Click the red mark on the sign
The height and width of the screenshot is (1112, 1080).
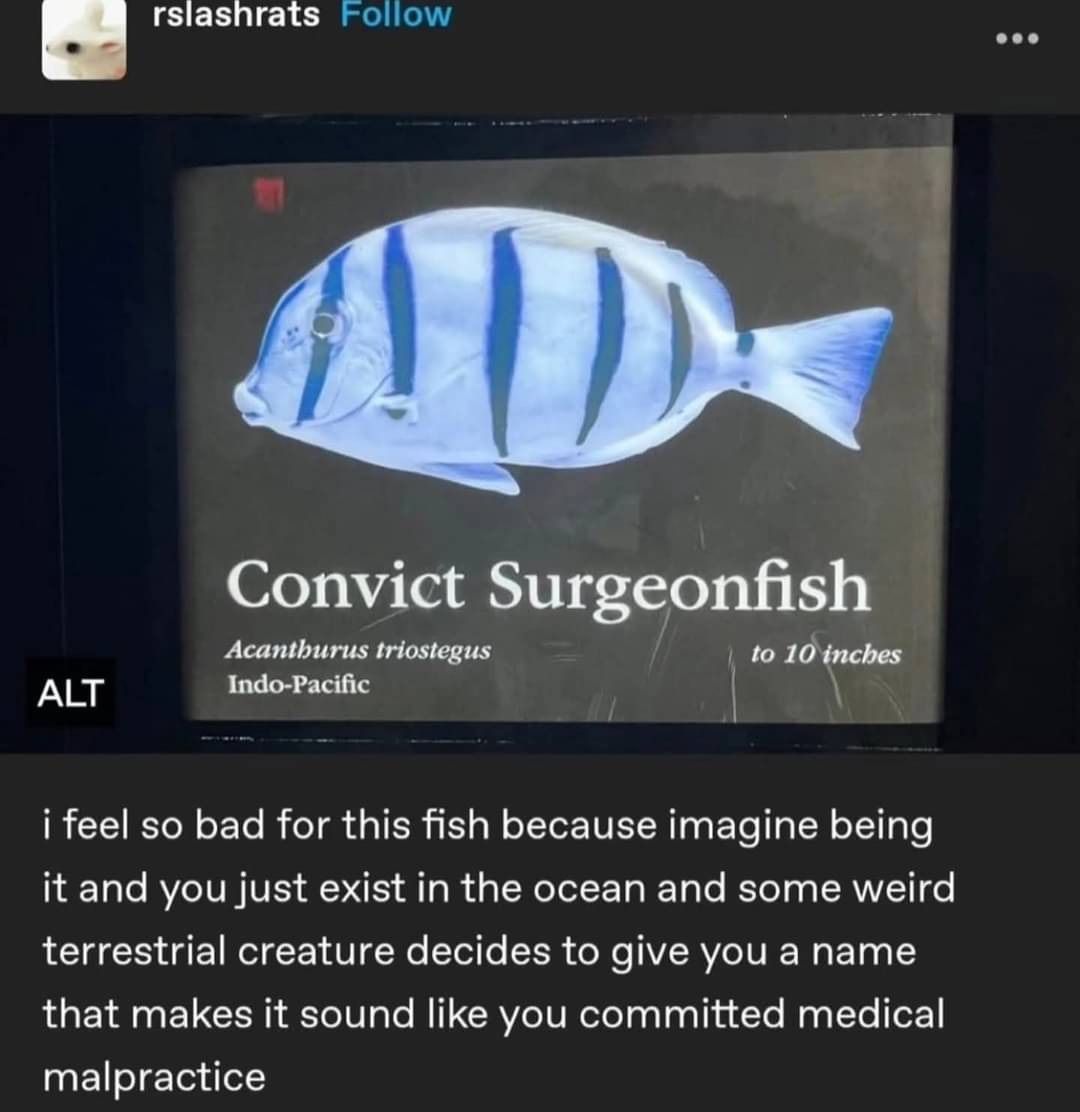point(269,194)
